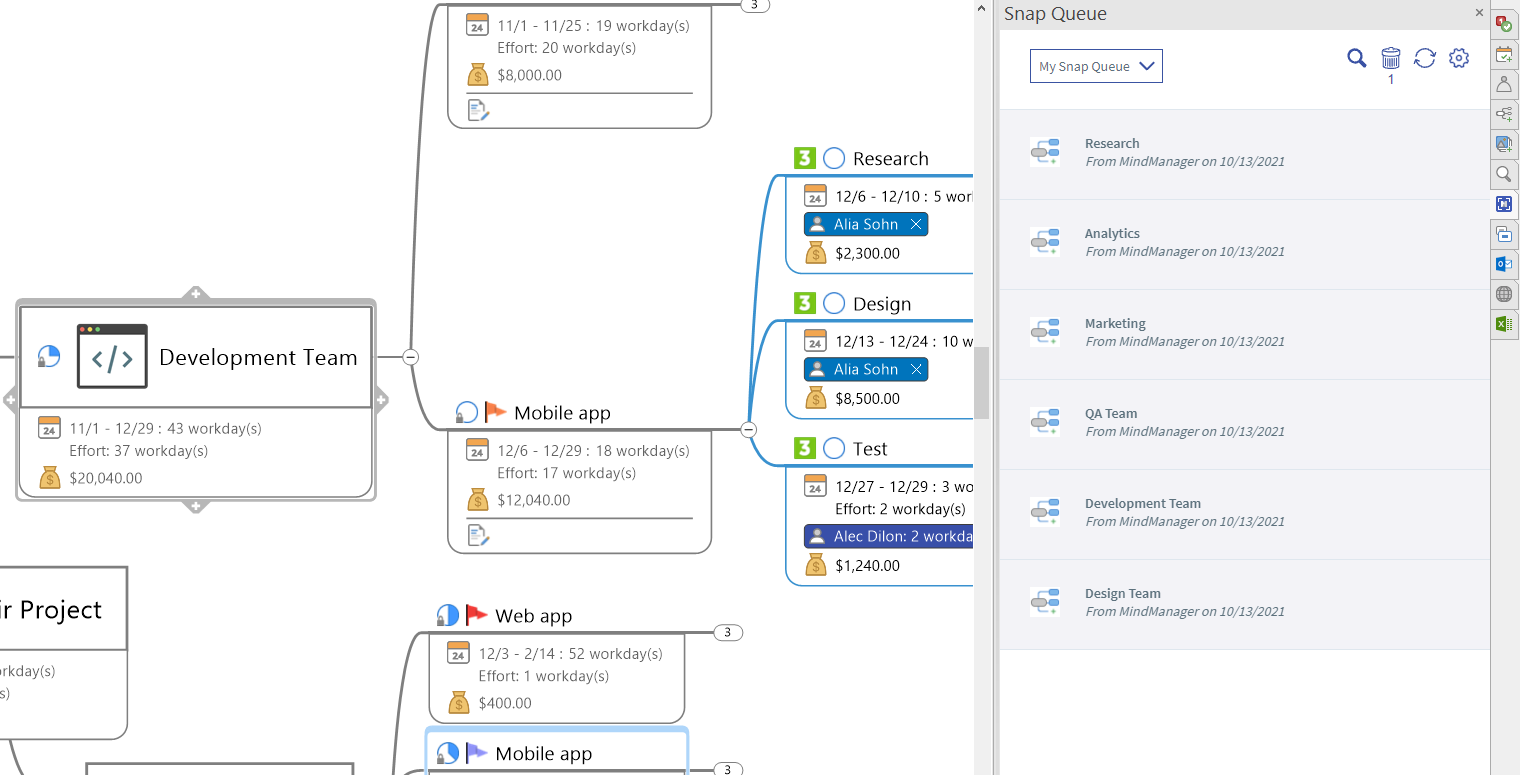1520x775 pixels.
Task: Open the Task Info markers side tab
Action: coord(1504,24)
